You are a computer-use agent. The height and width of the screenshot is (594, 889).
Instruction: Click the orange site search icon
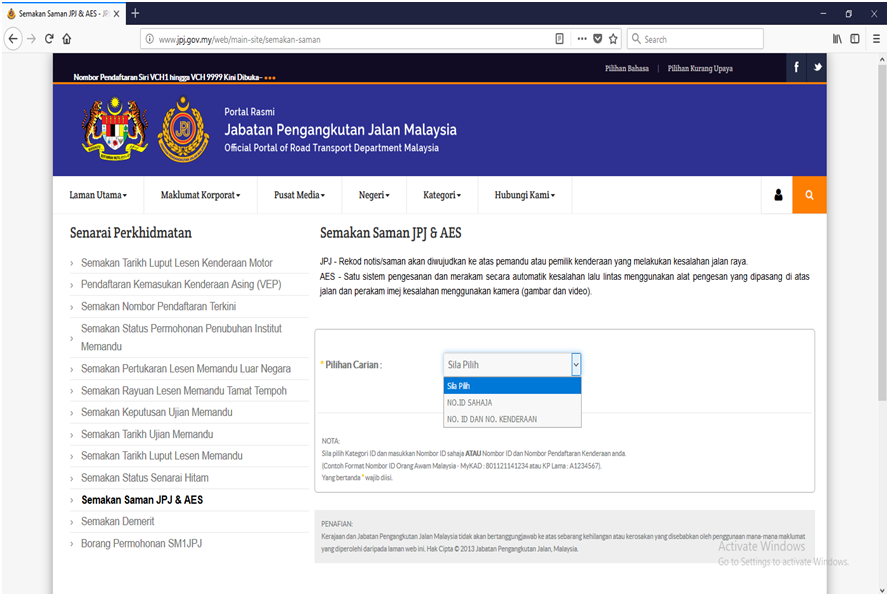(809, 195)
